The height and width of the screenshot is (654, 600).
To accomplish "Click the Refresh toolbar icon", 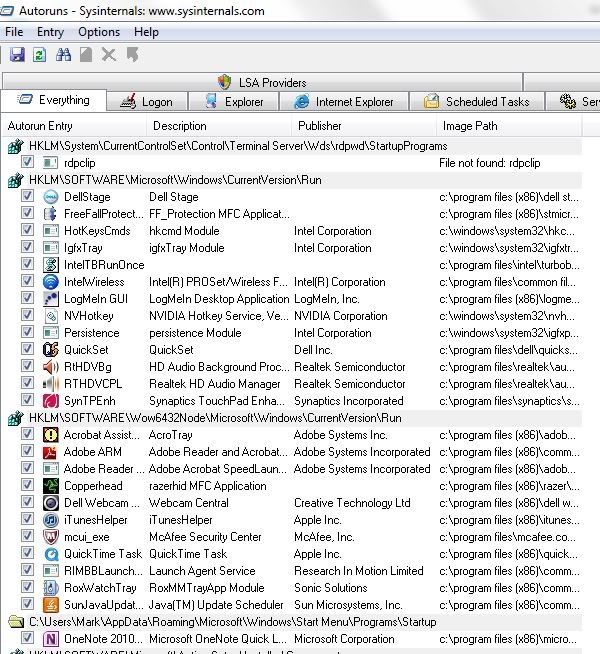I will (40, 55).
